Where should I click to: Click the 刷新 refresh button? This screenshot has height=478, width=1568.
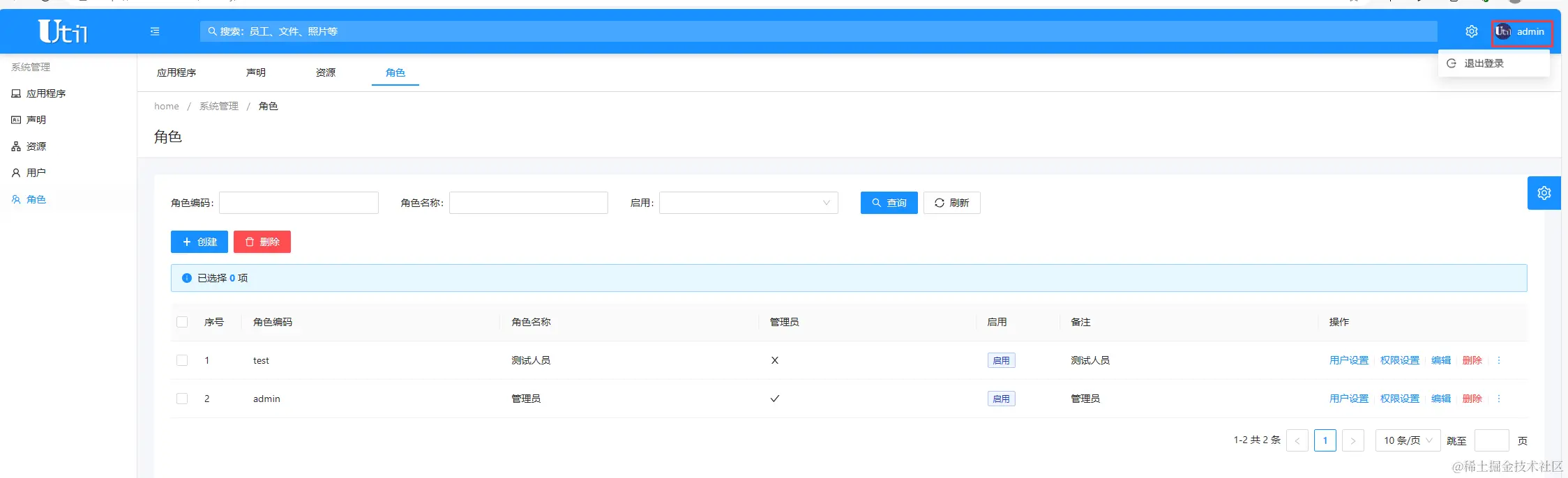(x=952, y=203)
